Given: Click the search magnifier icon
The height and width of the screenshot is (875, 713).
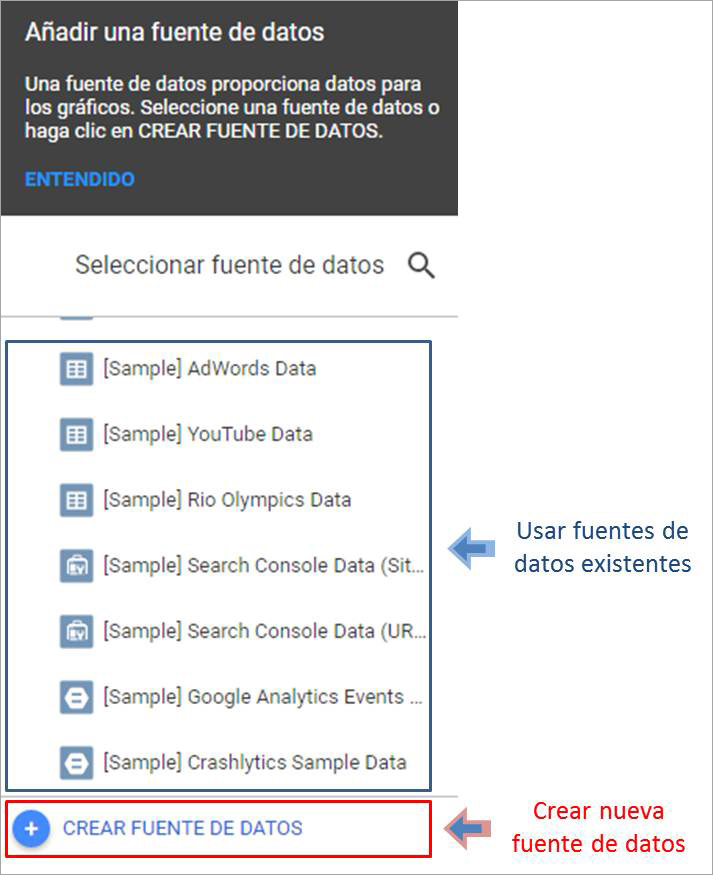Looking at the screenshot, I should (422, 266).
